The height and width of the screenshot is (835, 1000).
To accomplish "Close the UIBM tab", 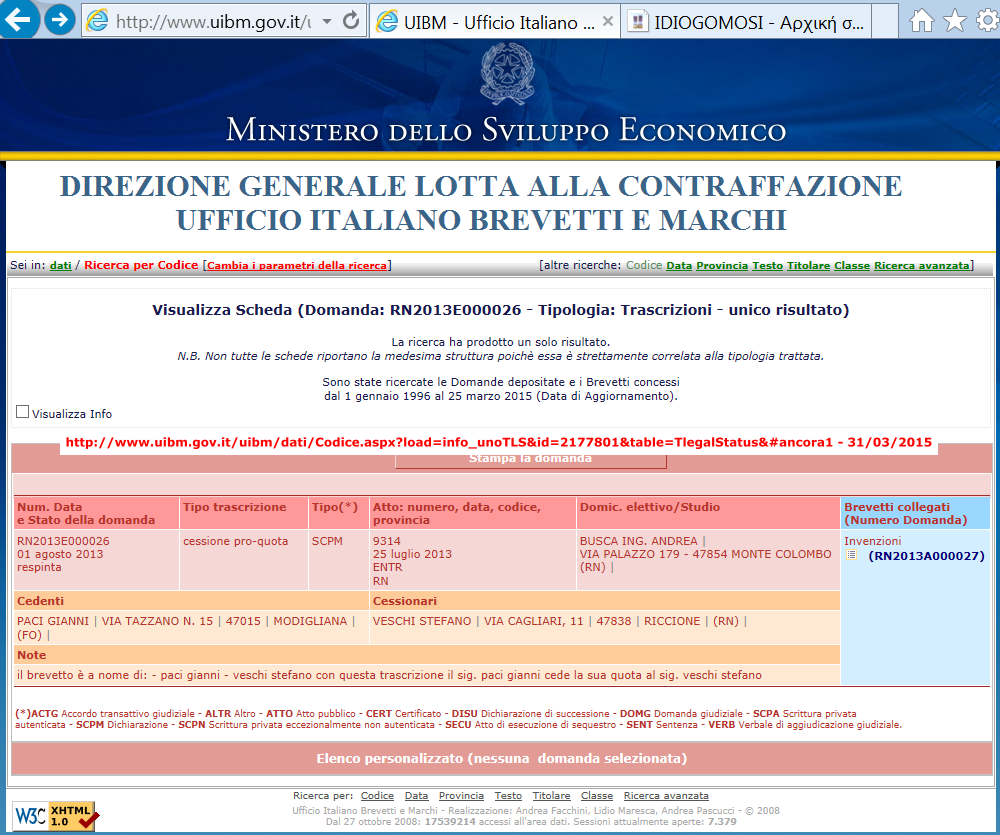I will click(x=608, y=22).
